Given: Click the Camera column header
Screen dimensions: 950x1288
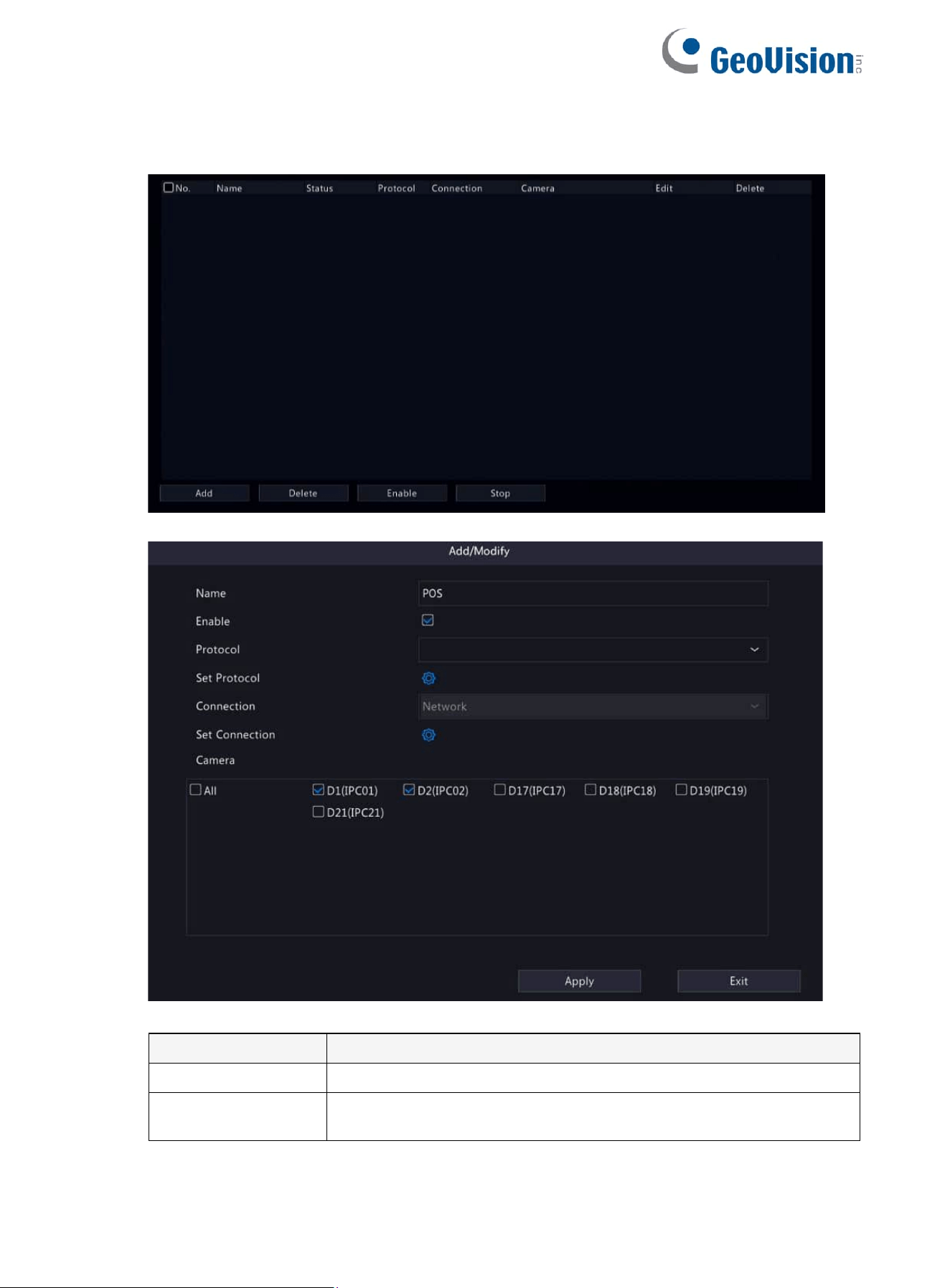Looking at the screenshot, I should pos(538,189).
